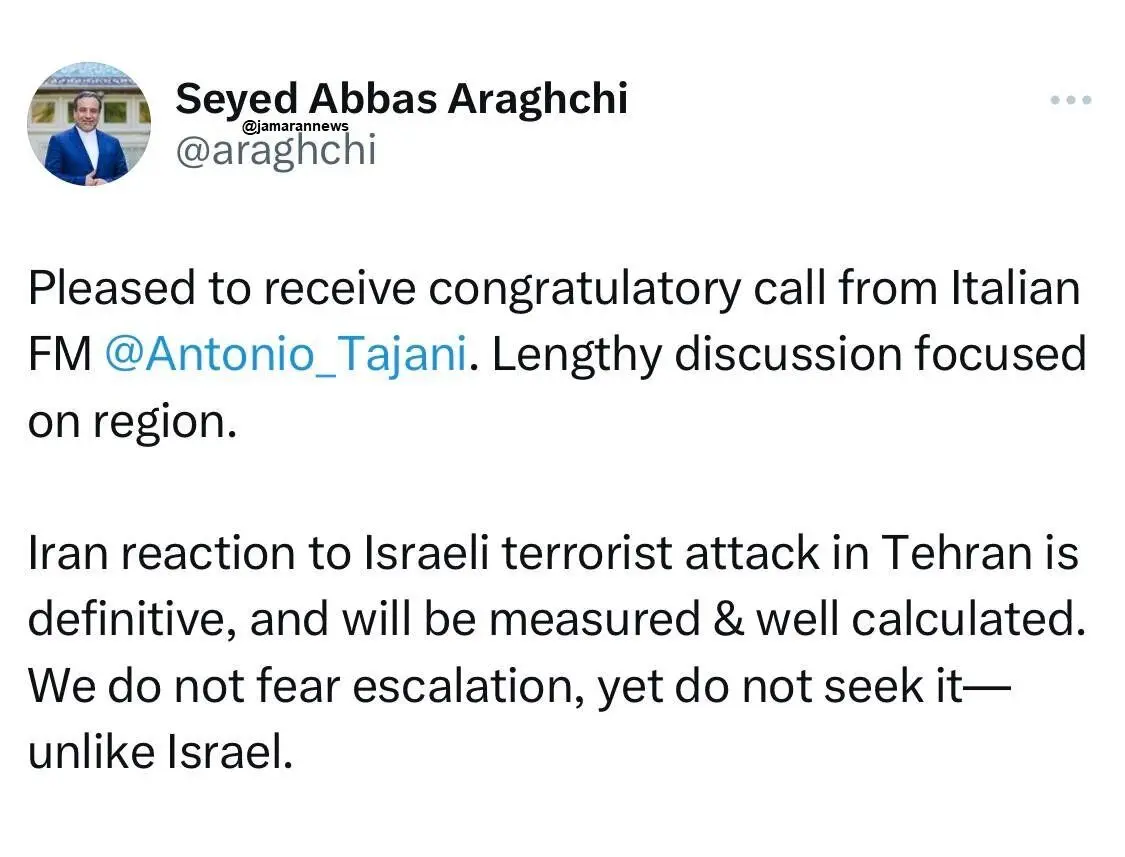The width and height of the screenshot is (1125, 857).
Task: Select the 'Iran reaction to Israeli terrorist attack' line
Action: coord(553,553)
